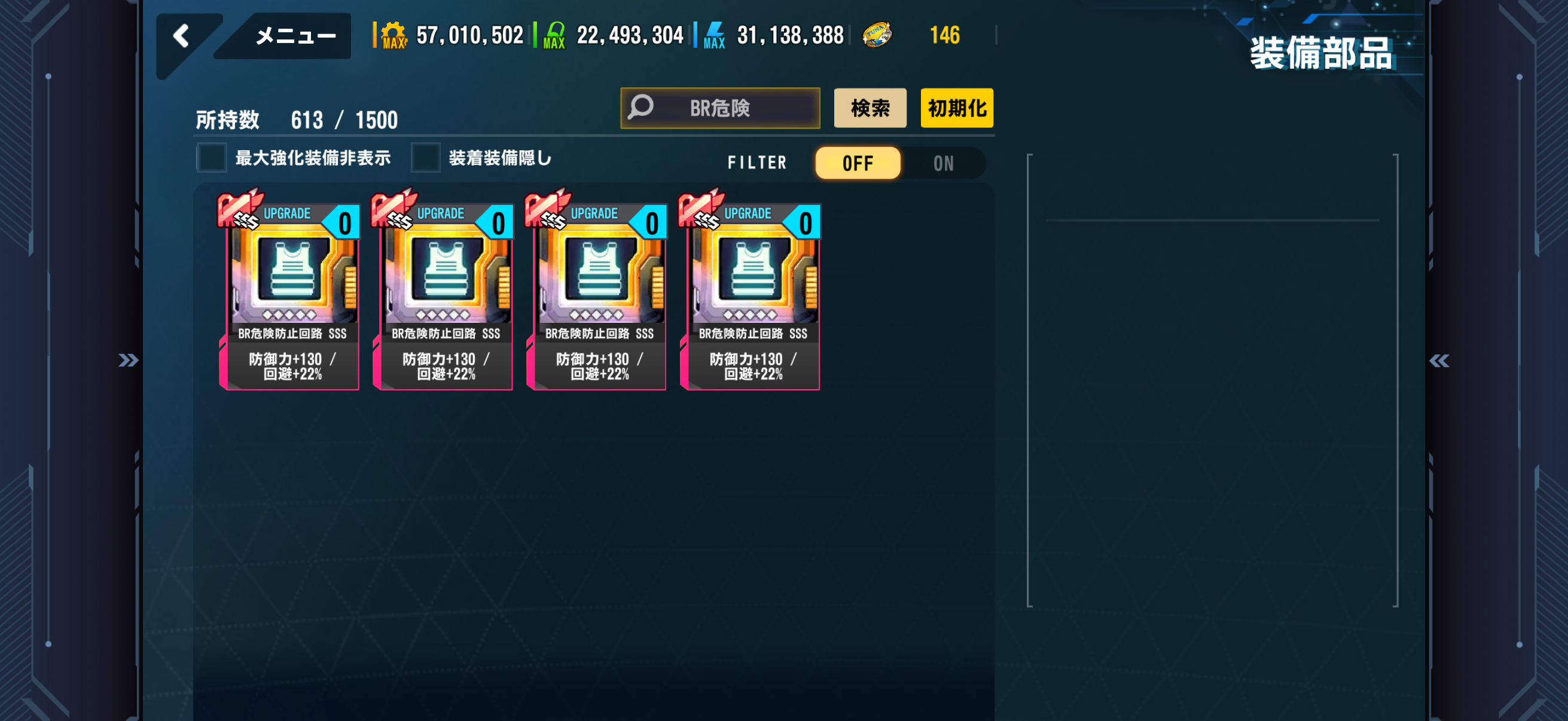Image resolution: width=1568 pixels, height=721 pixels.
Task: Select the third BR危険防止回路 SSS card
Action: click(x=597, y=290)
